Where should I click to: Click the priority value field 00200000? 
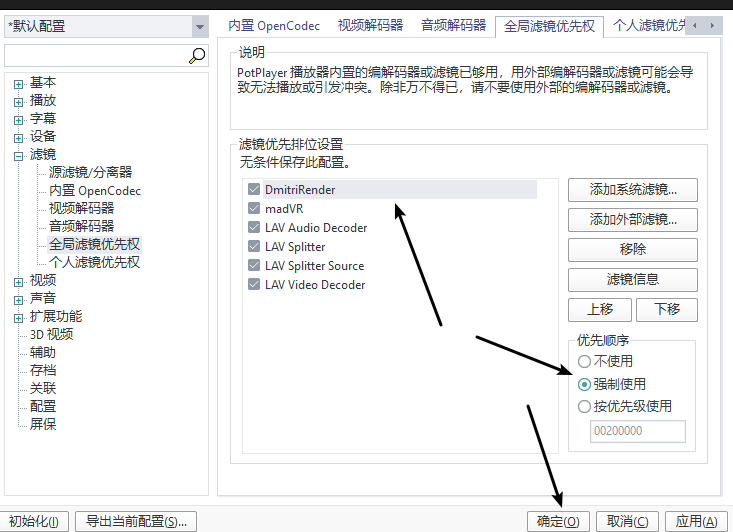tap(638, 431)
